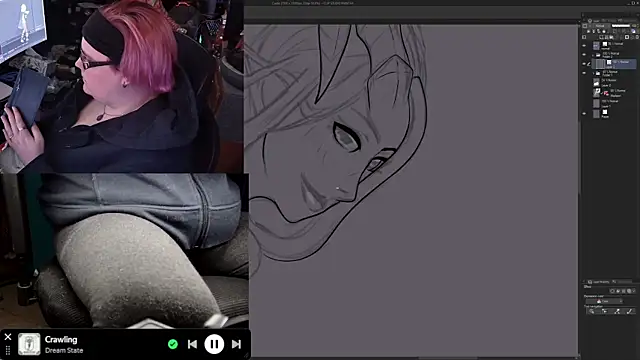Image resolution: width=640 pixels, height=360 pixels.
Task: Select the pen icon in Tool navigation
Action: 629,312
